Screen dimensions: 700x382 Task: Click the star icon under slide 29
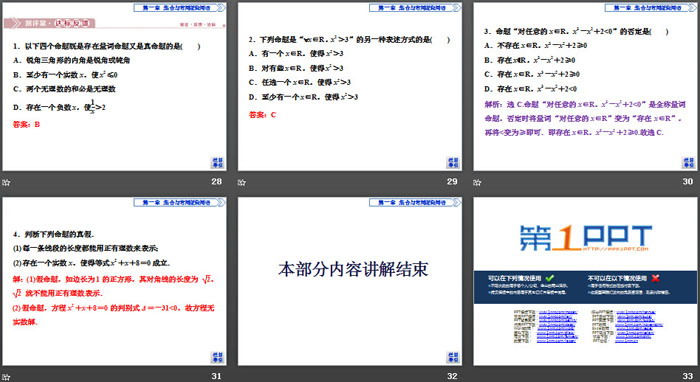[x=242, y=182]
